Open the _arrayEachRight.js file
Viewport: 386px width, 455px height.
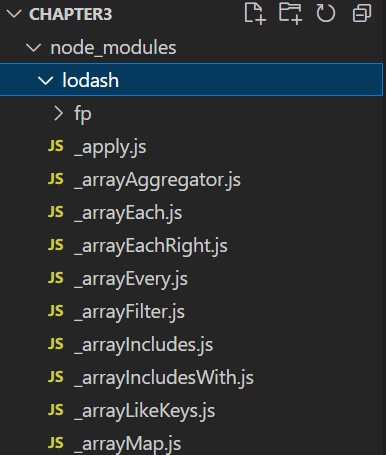[151, 246]
